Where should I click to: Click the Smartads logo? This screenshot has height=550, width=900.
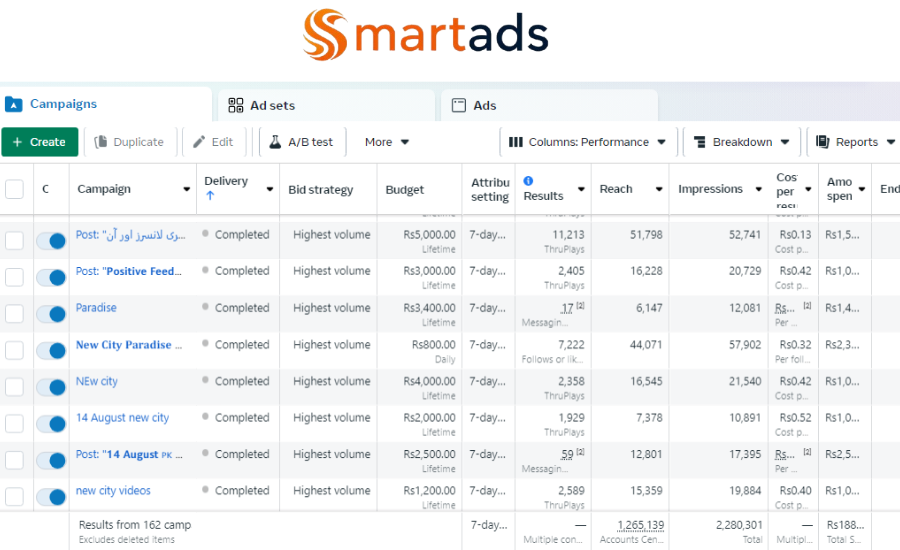click(425, 34)
